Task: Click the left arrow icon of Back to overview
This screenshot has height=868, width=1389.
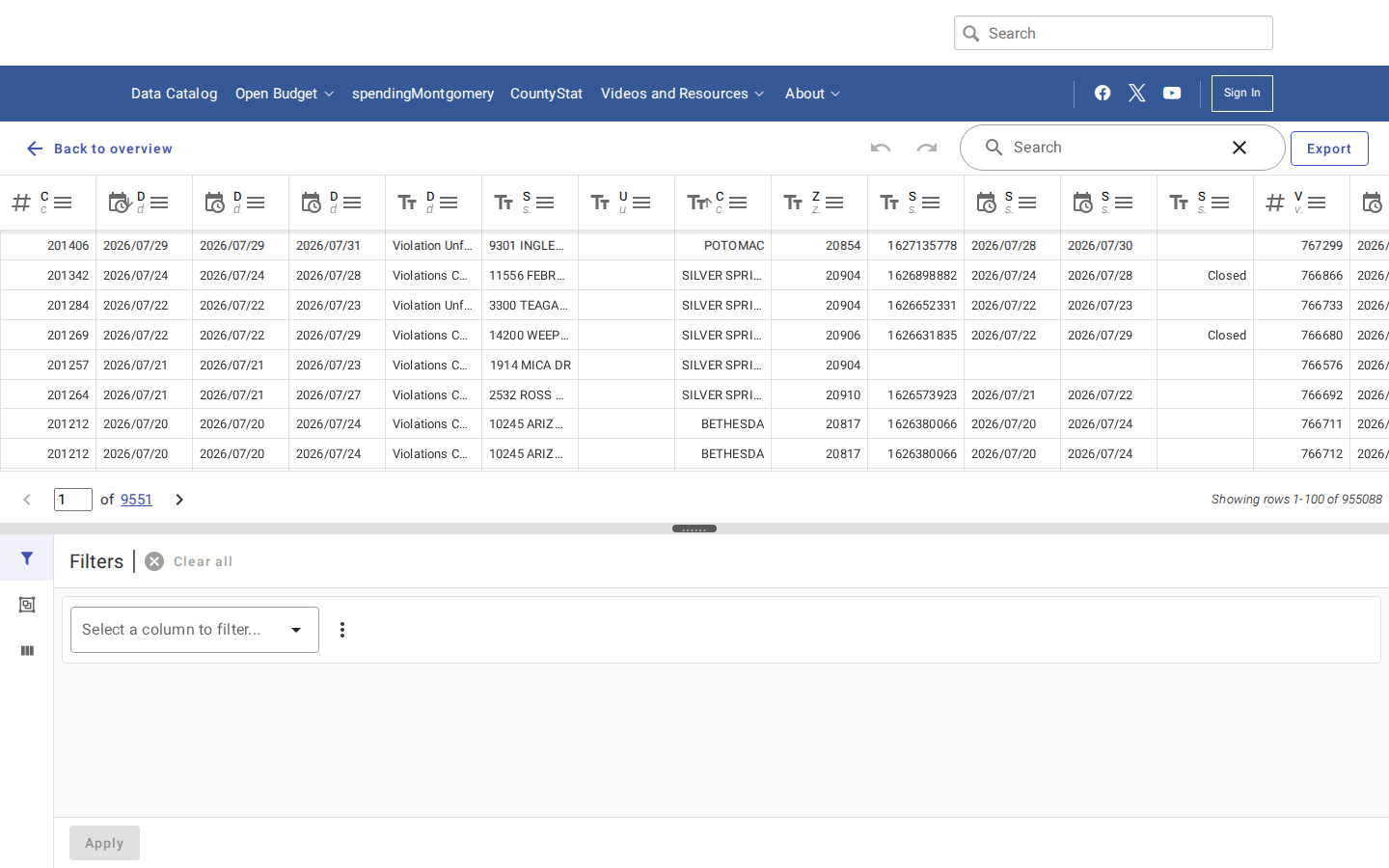Action: coord(35,149)
